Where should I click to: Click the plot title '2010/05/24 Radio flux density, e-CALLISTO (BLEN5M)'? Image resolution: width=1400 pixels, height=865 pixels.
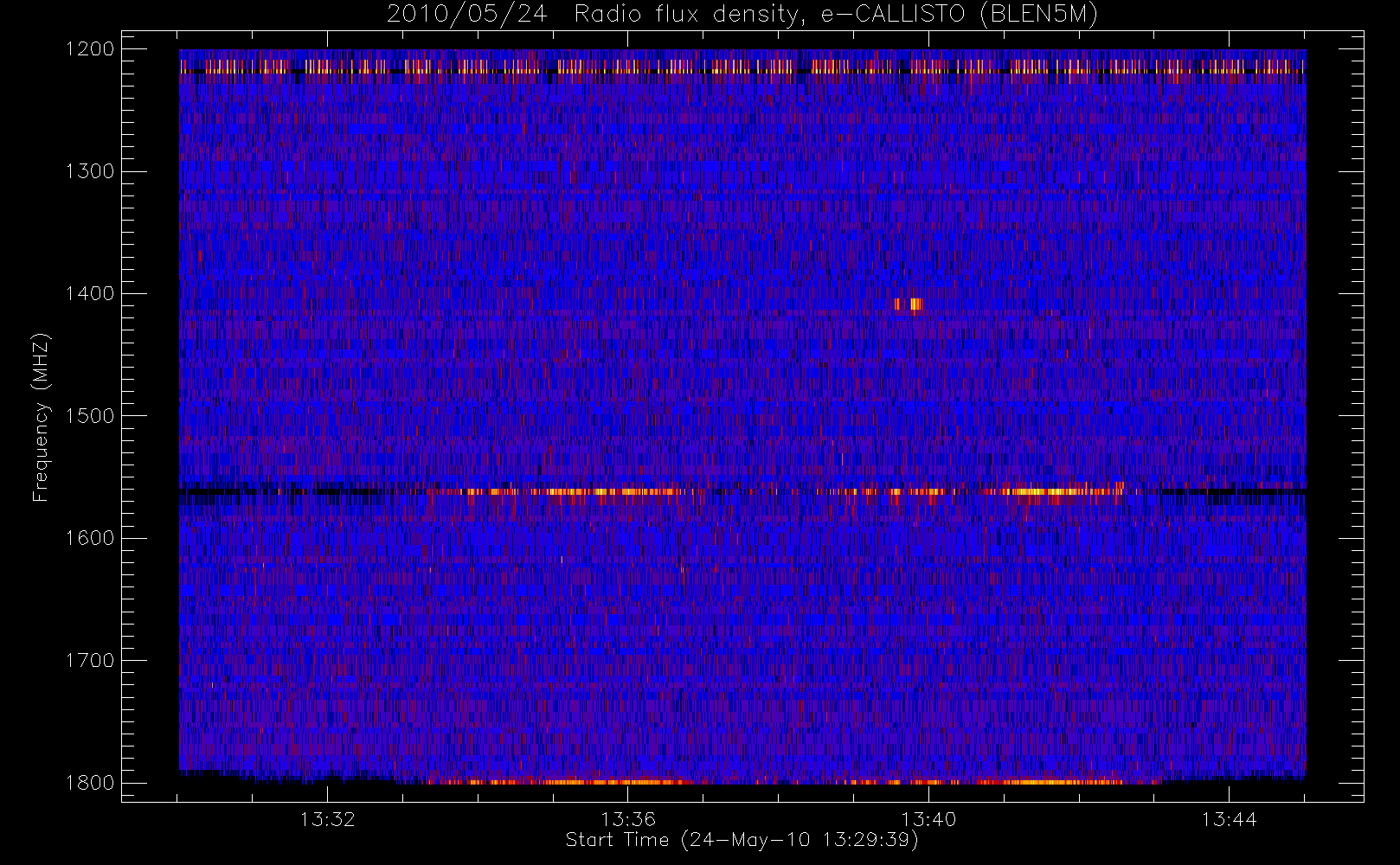[x=742, y=15]
